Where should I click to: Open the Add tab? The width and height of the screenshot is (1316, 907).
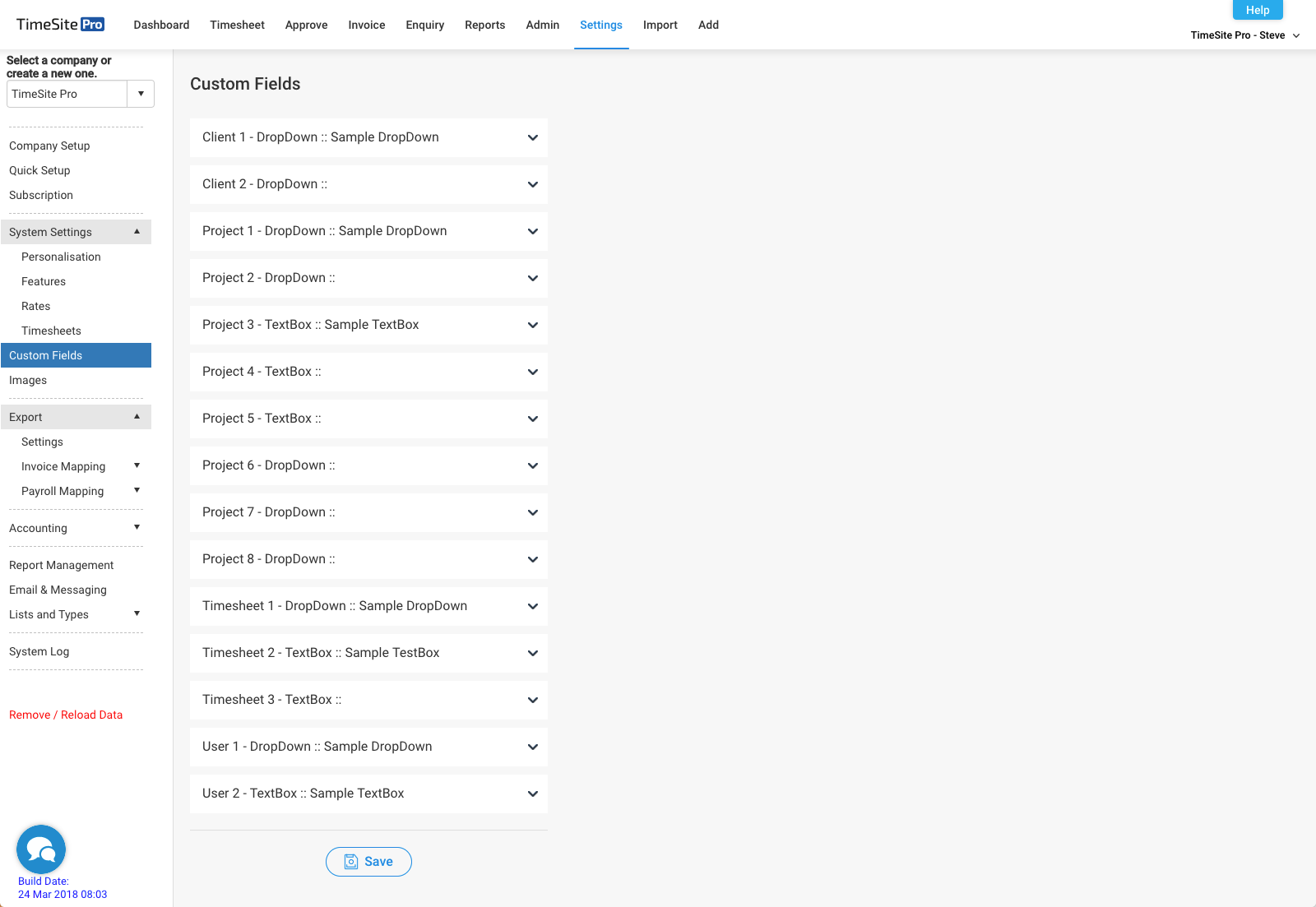(708, 25)
